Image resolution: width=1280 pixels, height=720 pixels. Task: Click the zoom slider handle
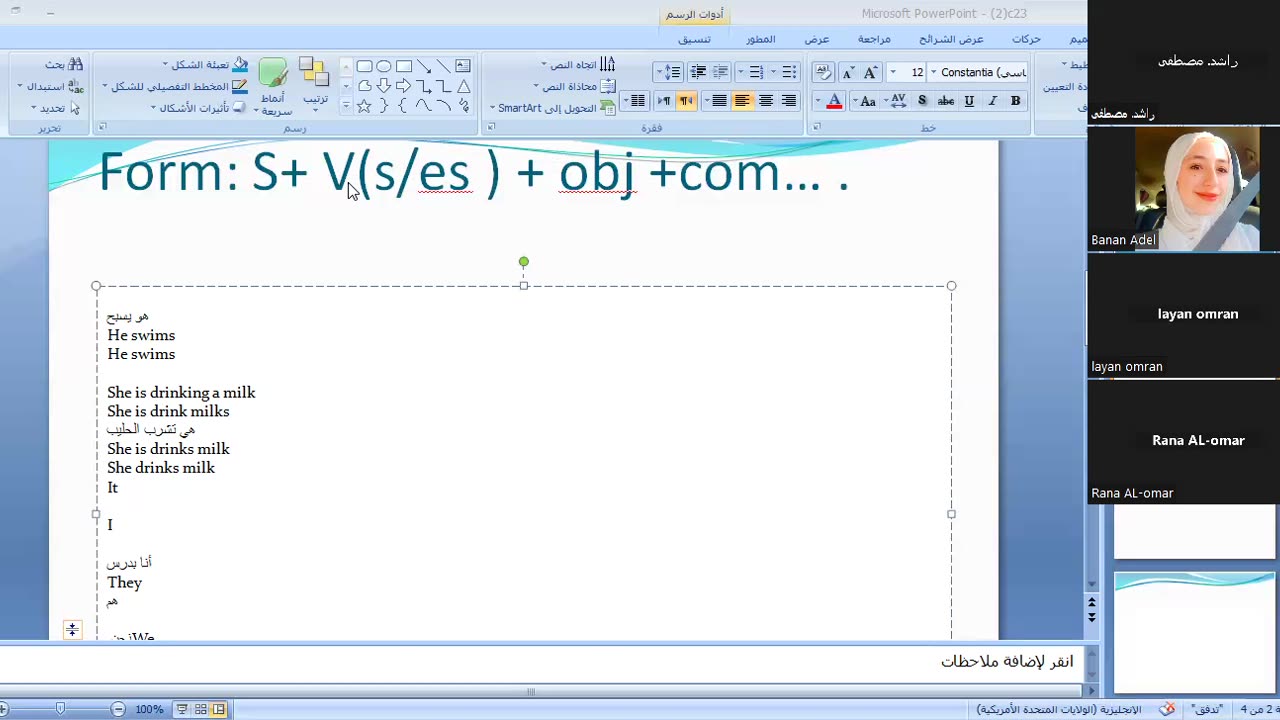[x=60, y=709]
